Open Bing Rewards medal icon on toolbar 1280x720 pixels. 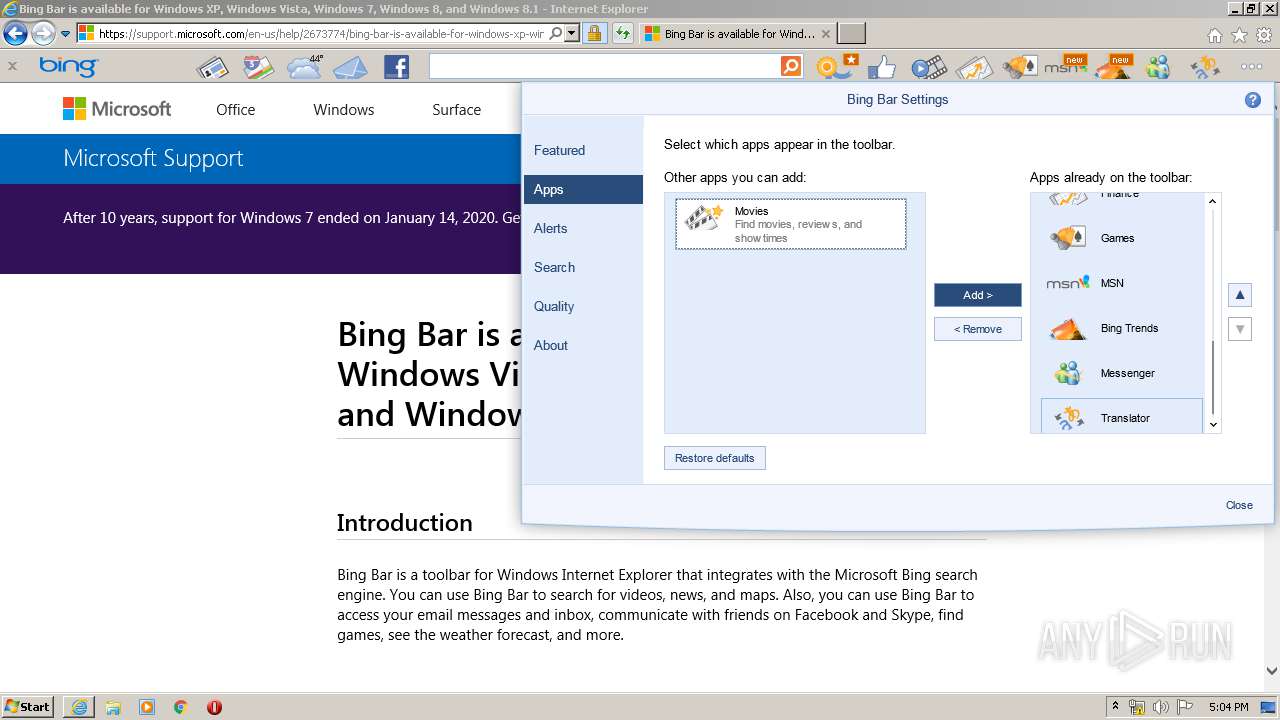(x=836, y=67)
